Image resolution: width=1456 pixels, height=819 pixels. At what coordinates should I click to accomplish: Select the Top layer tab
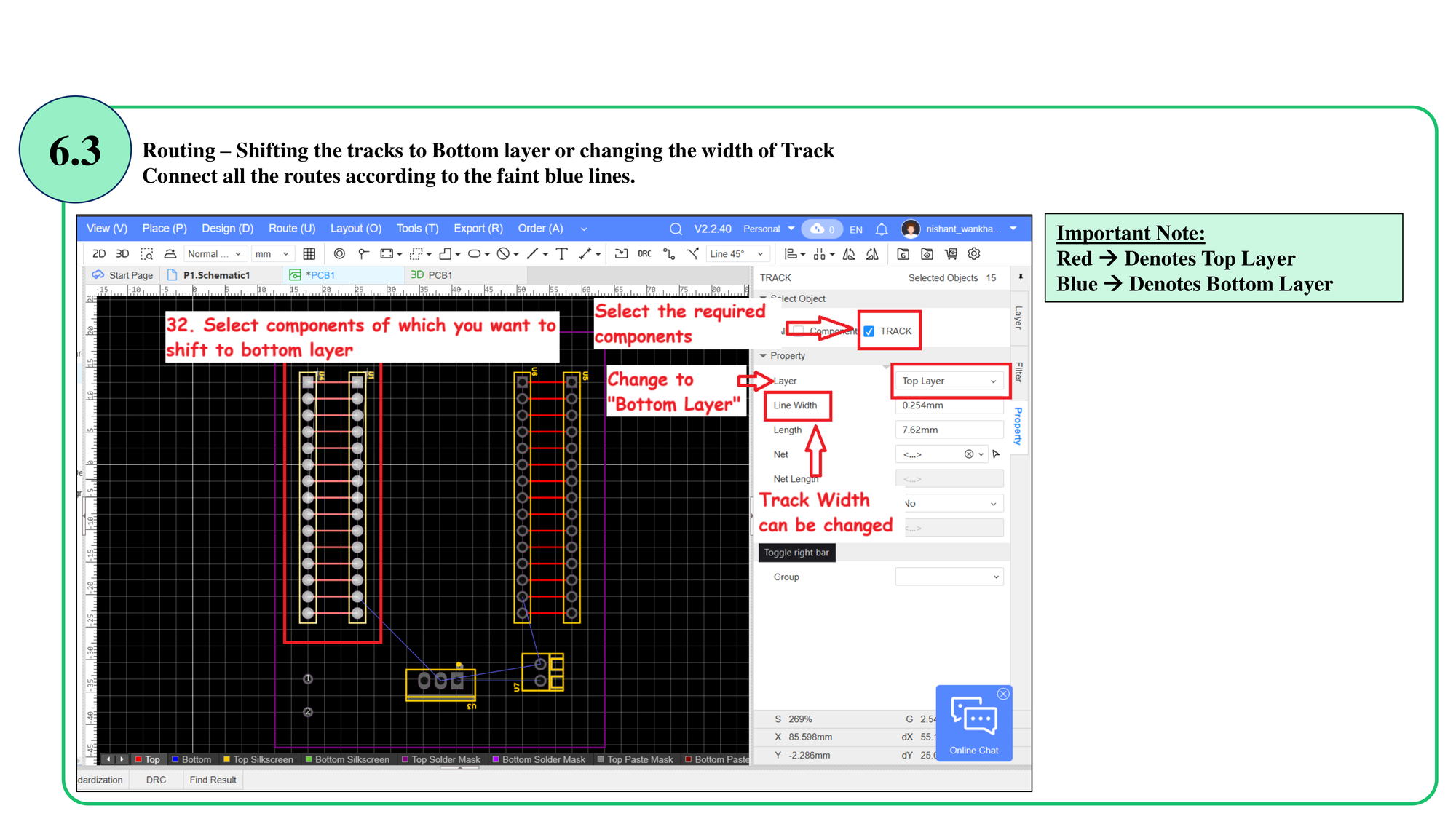(x=147, y=759)
